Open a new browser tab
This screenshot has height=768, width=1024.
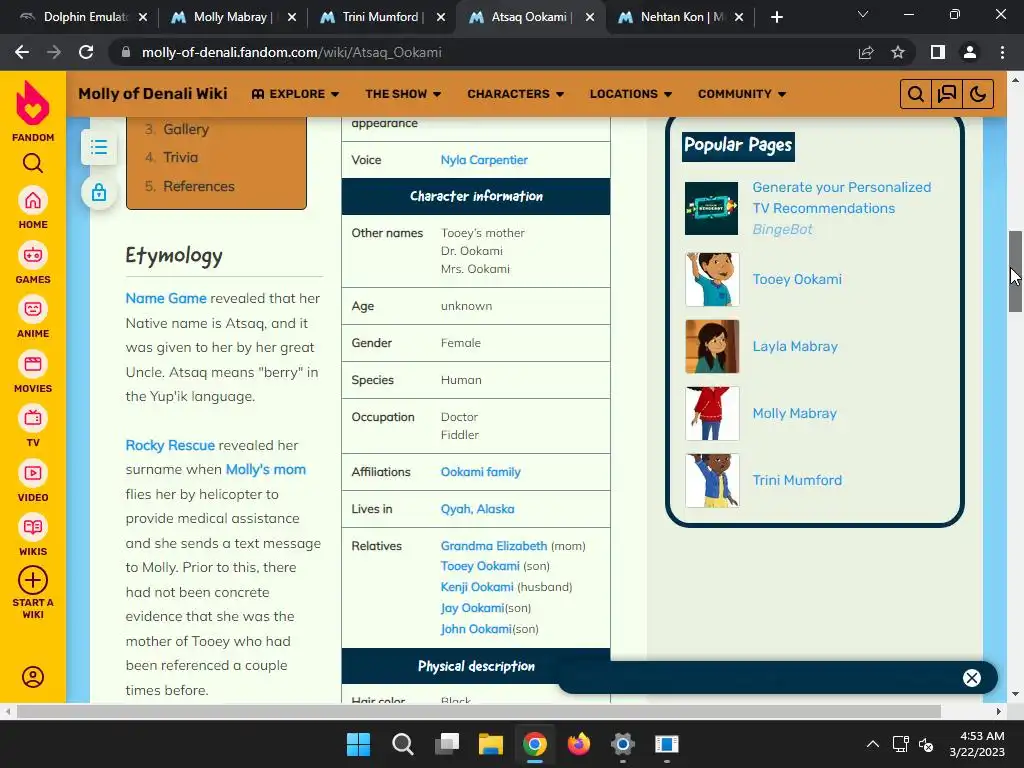pos(776,17)
